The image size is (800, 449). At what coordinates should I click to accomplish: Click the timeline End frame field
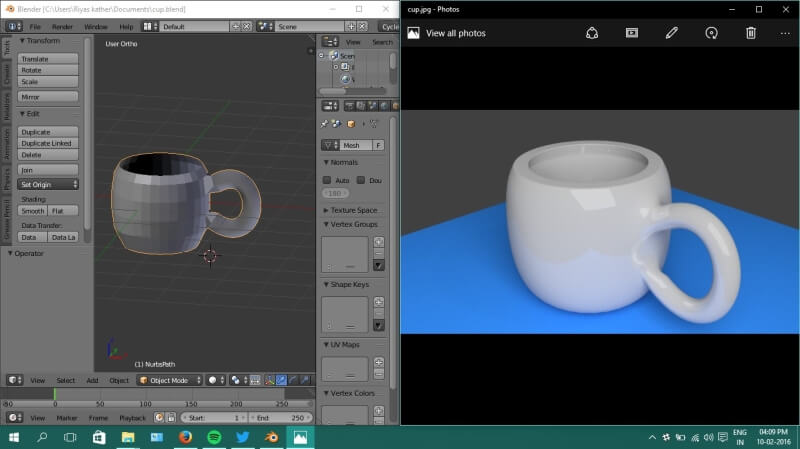coord(283,417)
